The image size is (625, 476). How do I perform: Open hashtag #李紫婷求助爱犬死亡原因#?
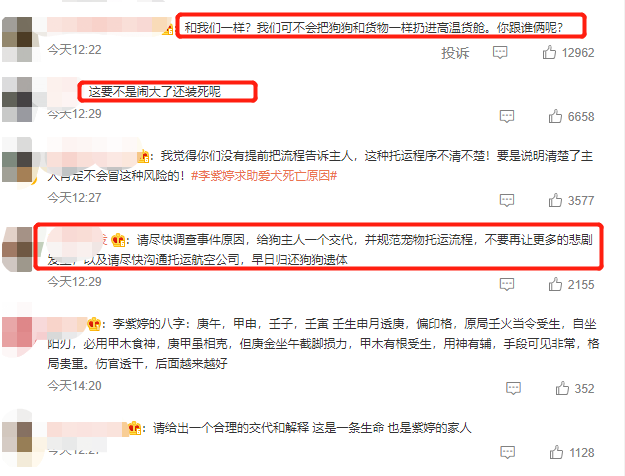[x=264, y=175]
